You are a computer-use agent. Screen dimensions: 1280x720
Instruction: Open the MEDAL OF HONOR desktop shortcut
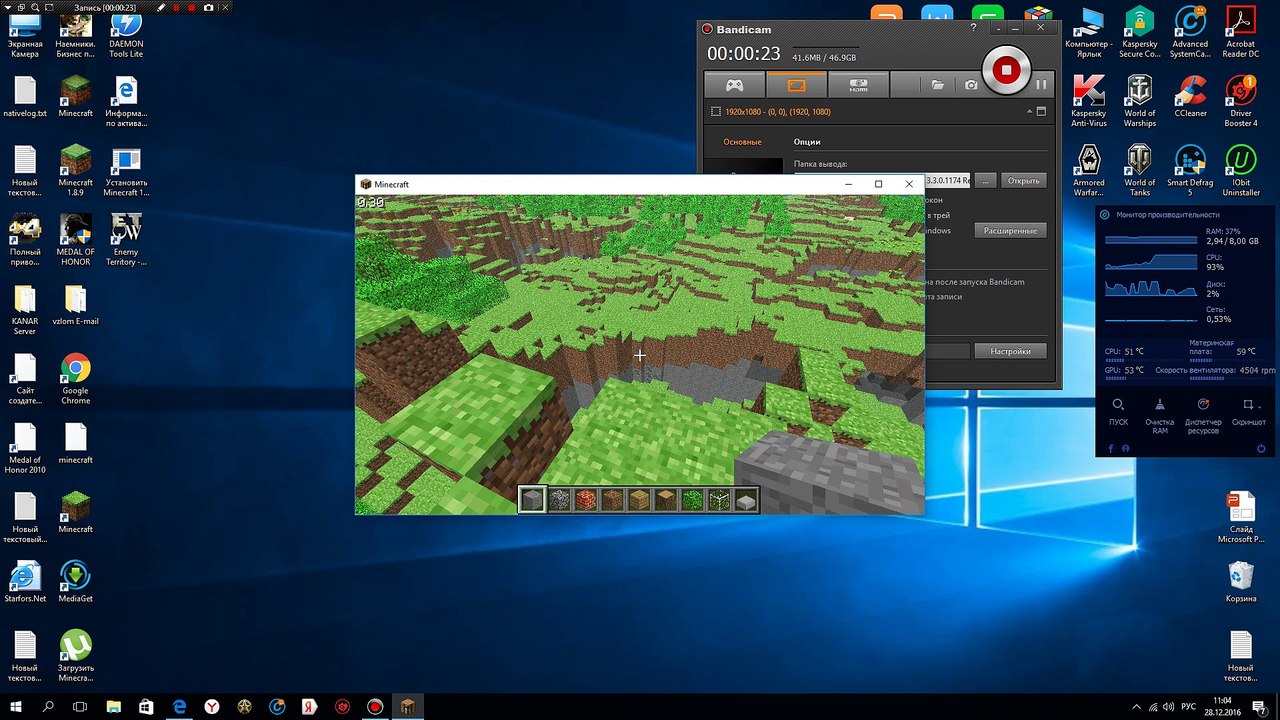pyautogui.click(x=75, y=241)
